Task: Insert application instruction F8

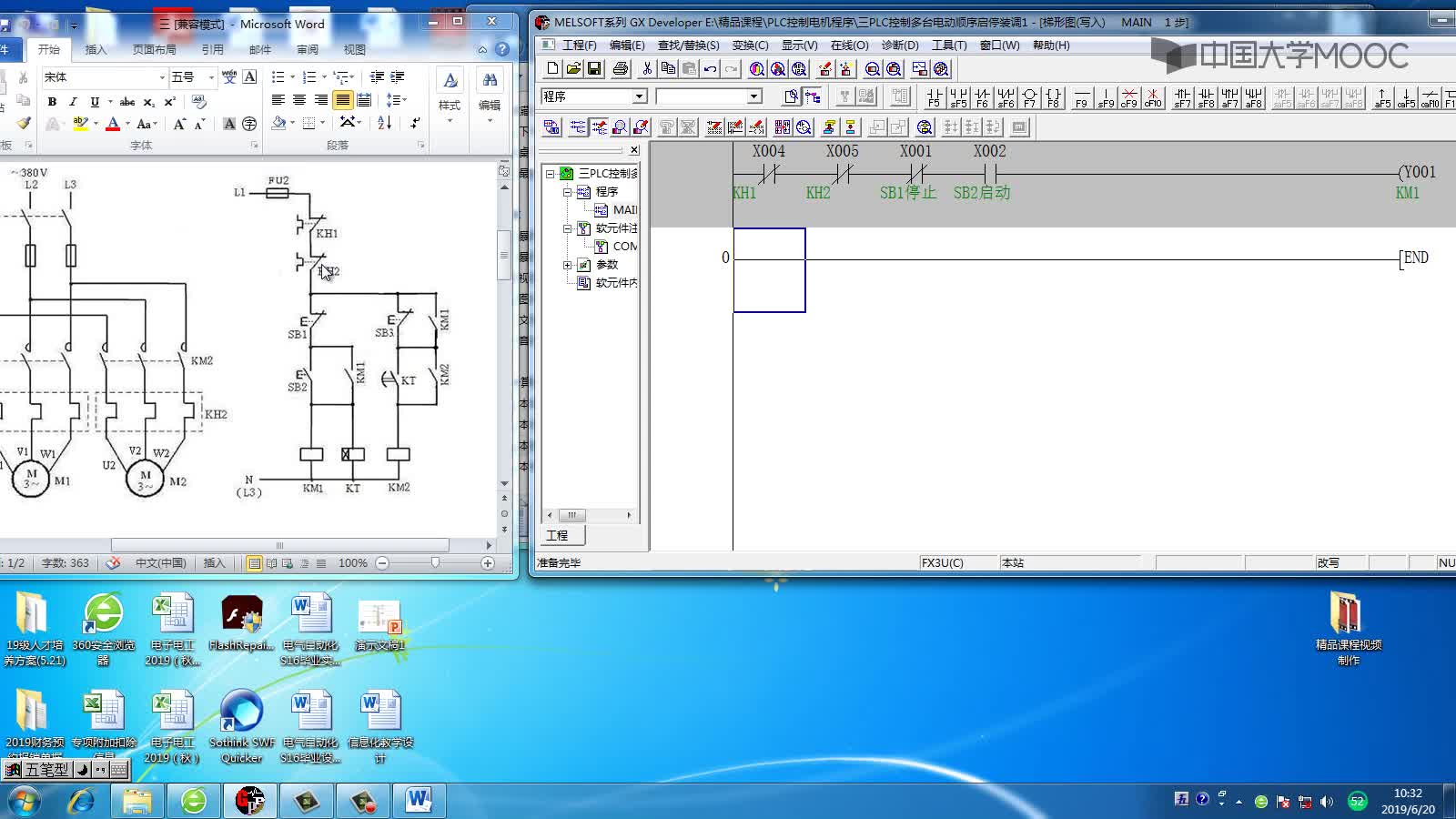Action: [1053, 96]
